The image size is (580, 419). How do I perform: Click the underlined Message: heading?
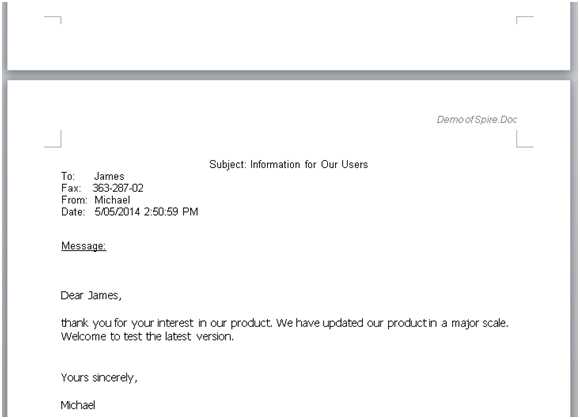(x=84, y=246)
